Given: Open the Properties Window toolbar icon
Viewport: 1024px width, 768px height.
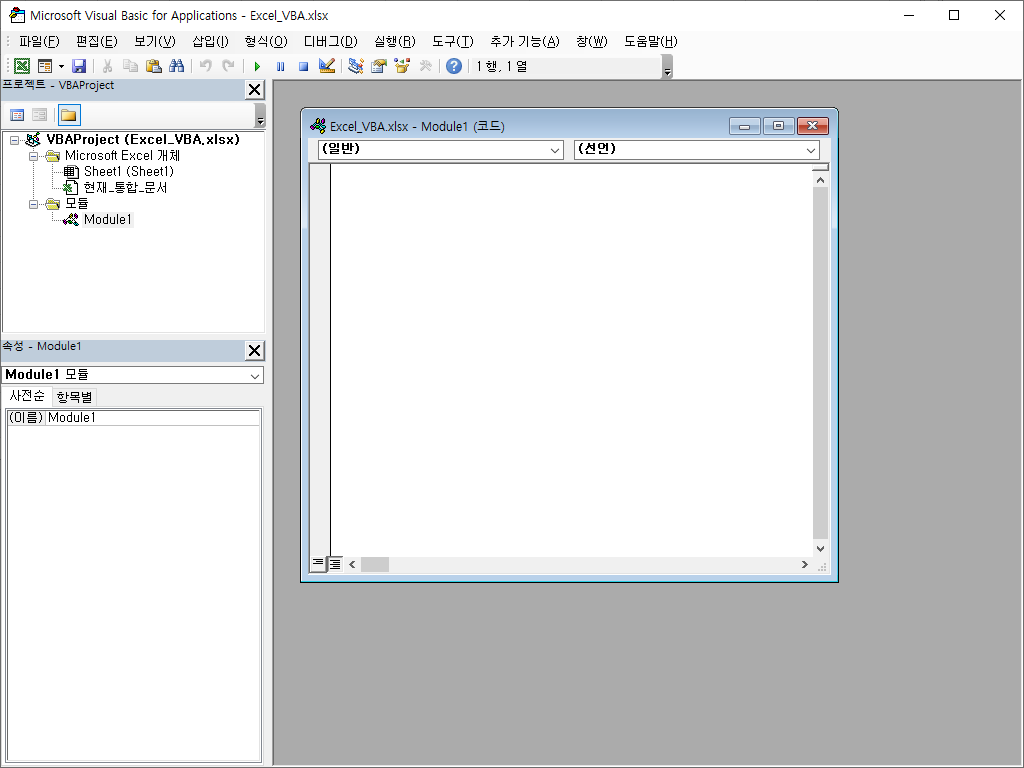Looking at the screenshot, I should pos(379,66).
